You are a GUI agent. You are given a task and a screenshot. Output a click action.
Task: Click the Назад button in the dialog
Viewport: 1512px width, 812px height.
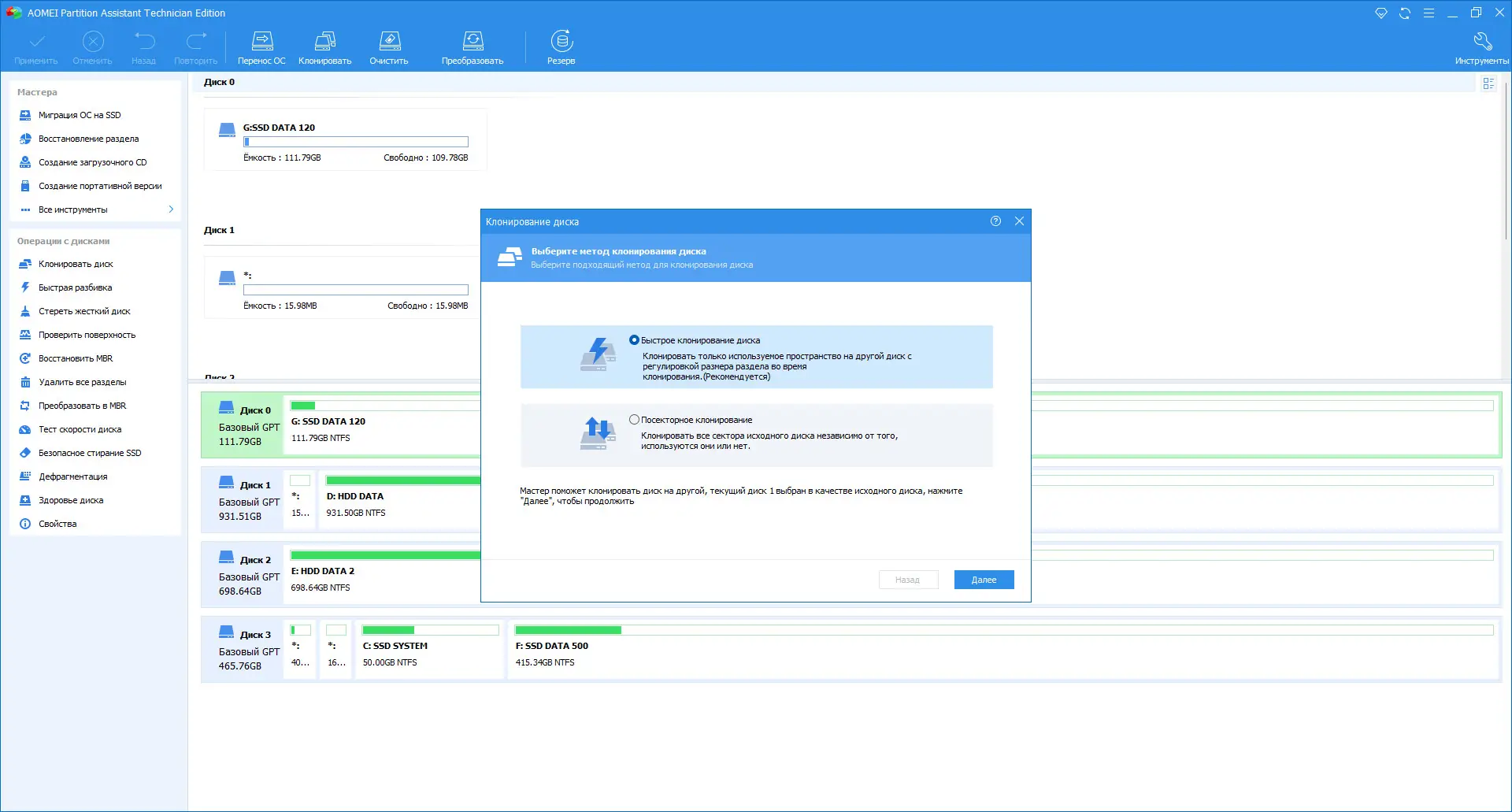[908, 580]
